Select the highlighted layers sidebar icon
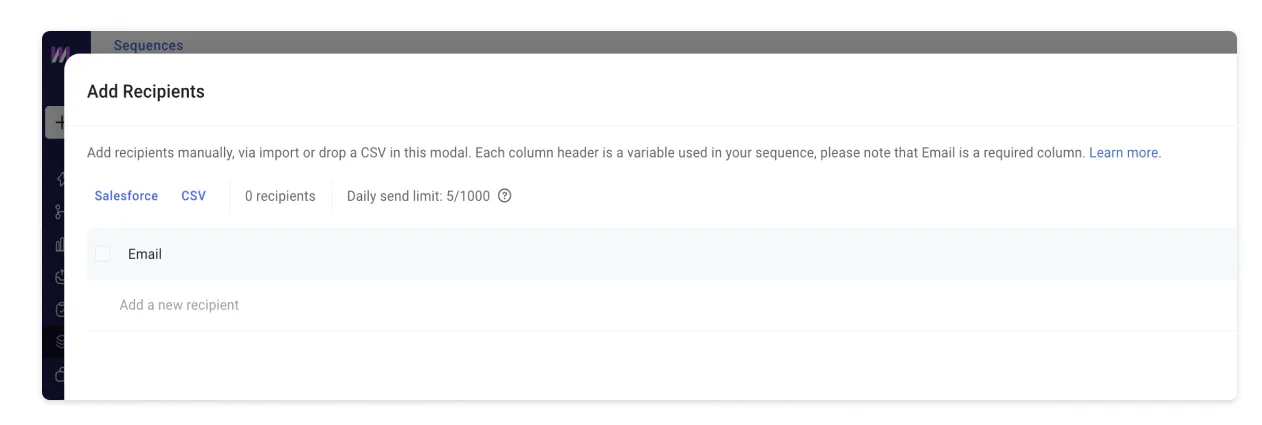 pos(58,342)
